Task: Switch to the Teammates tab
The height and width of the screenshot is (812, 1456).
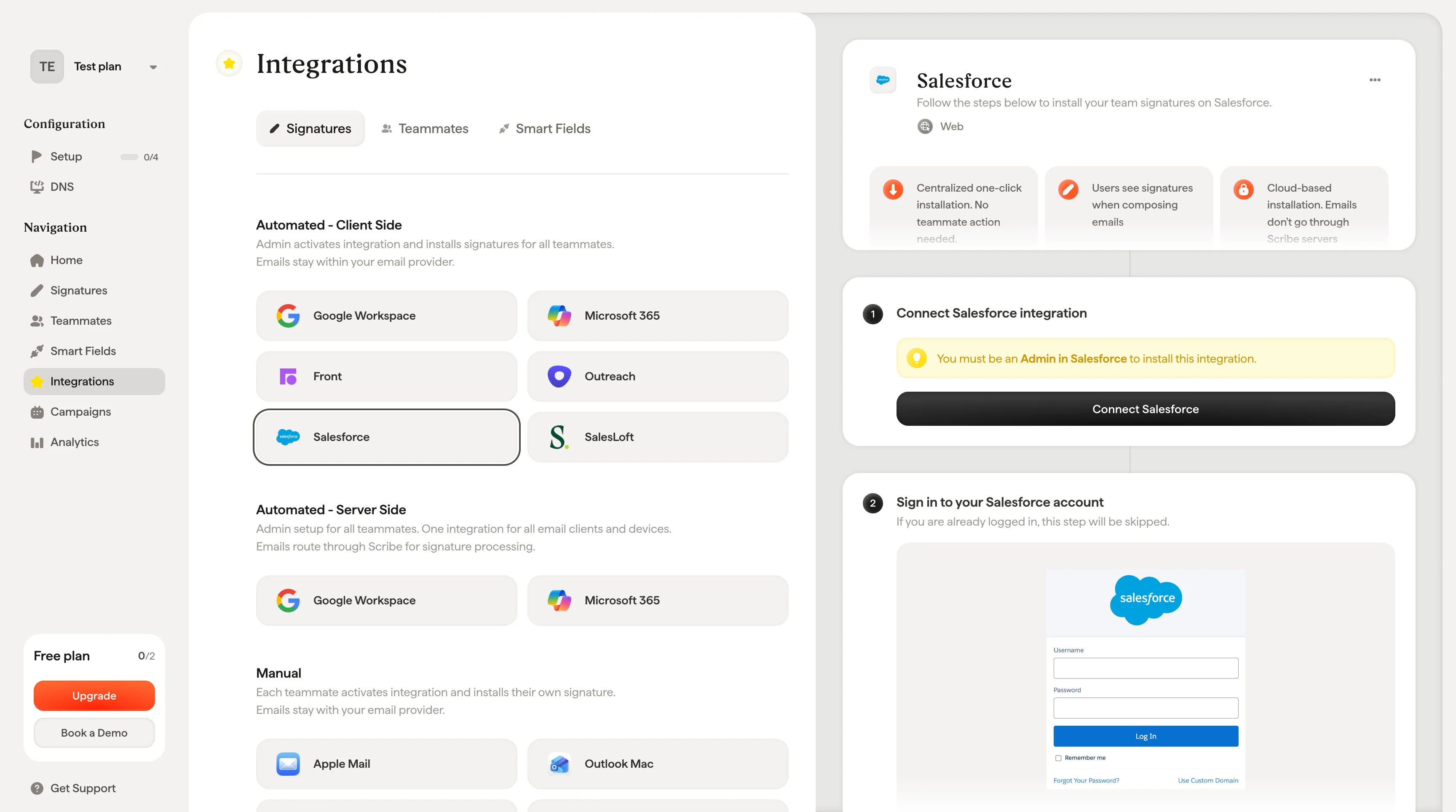Action: tap(425, 128)
